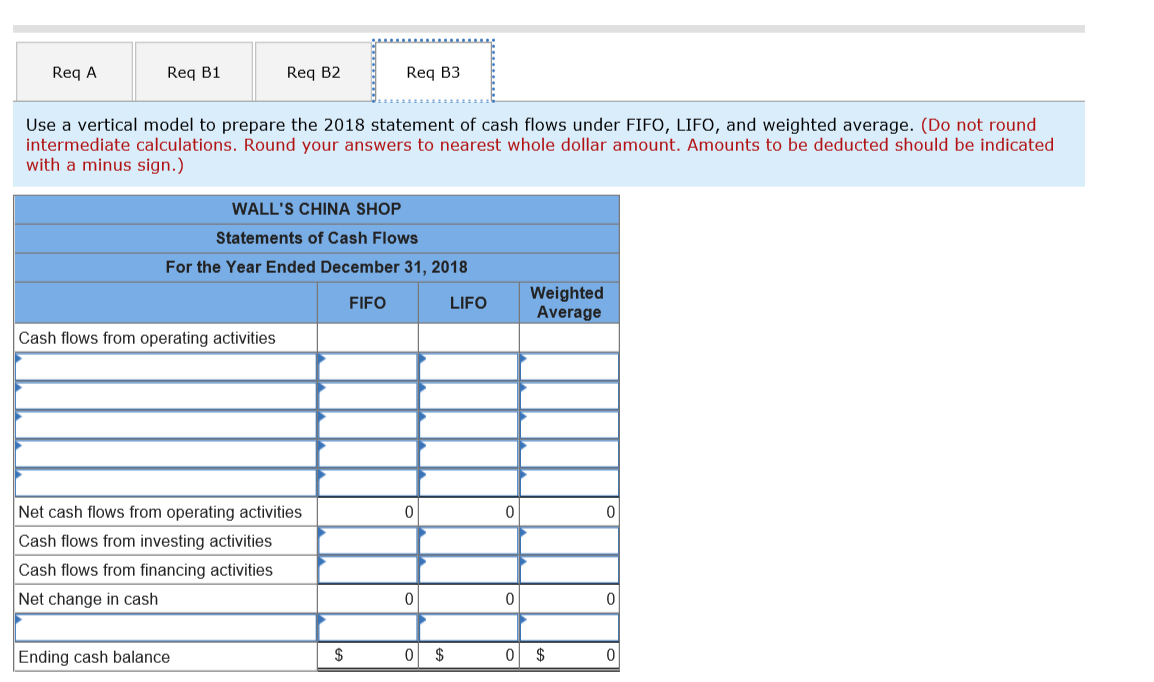1154x682 pixels.
Task: Click the Weighted Average column header
Action: click(569, 302)
